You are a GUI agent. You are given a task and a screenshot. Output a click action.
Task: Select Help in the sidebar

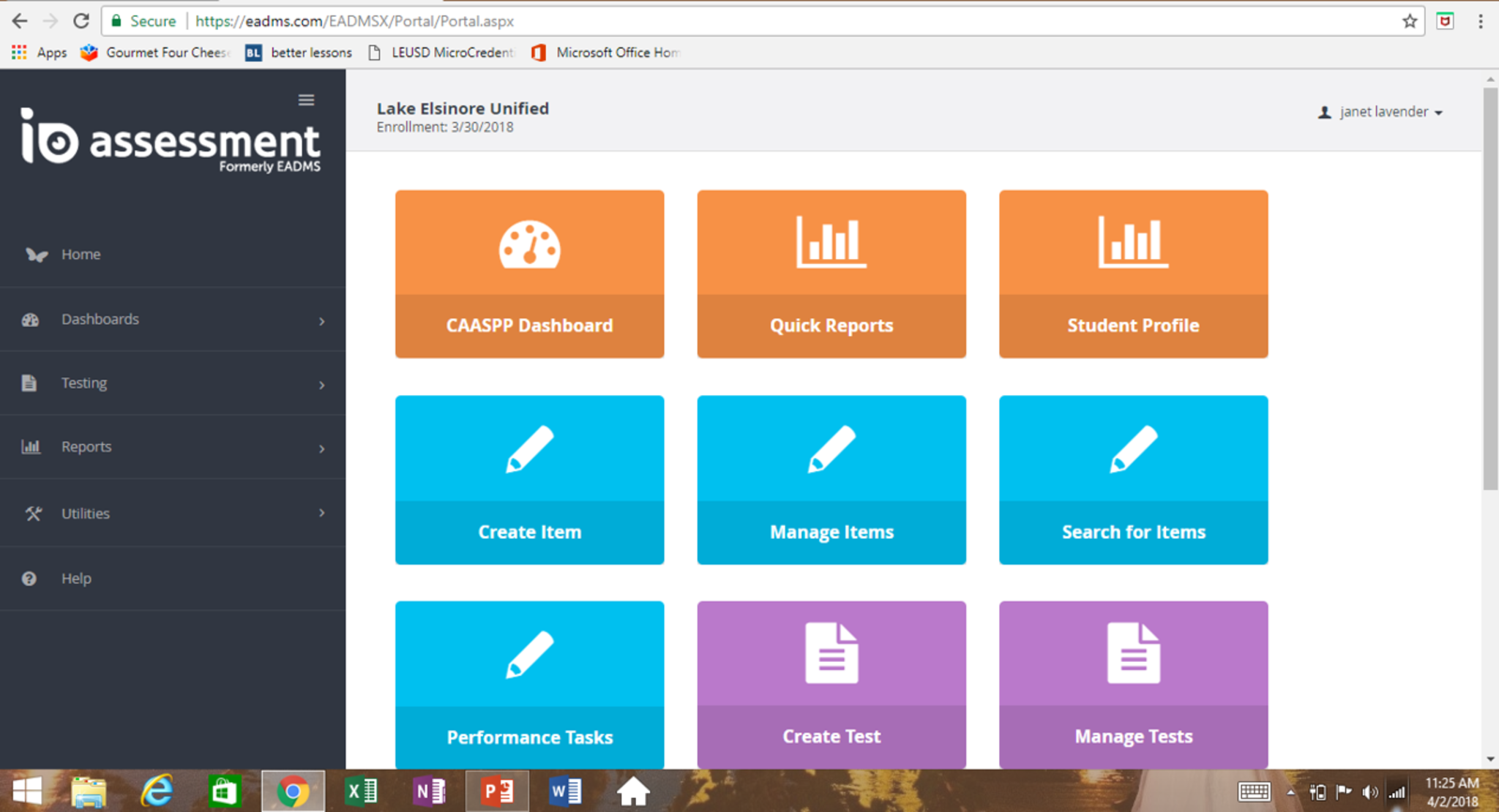pos(75,579)
